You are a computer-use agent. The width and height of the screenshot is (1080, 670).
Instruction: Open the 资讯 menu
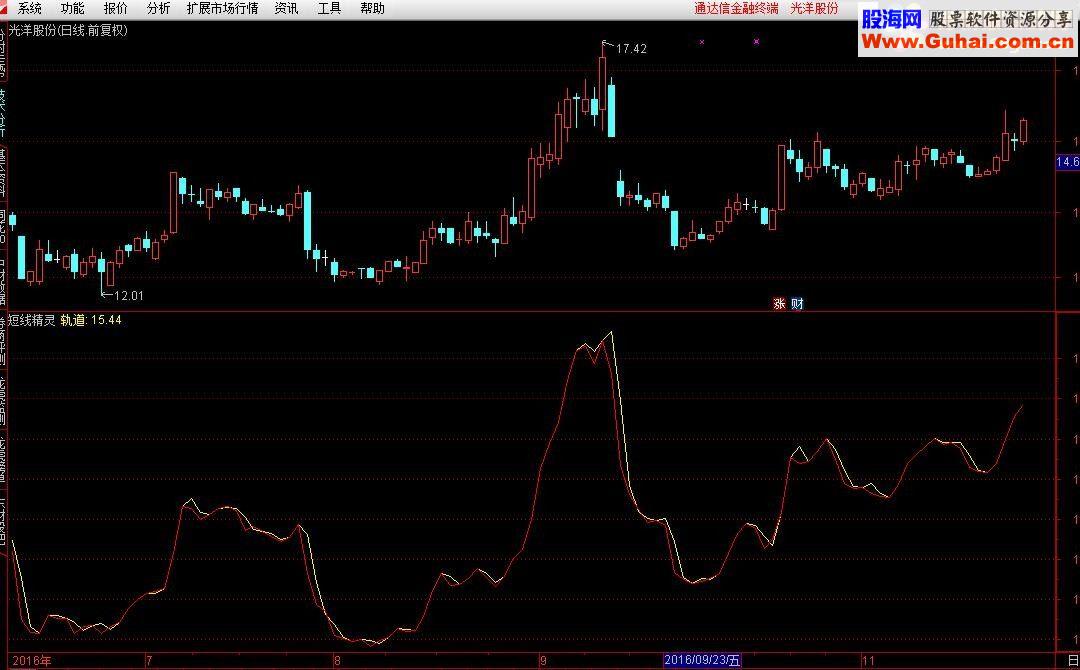pyautogui.click(x=287, y=8)
